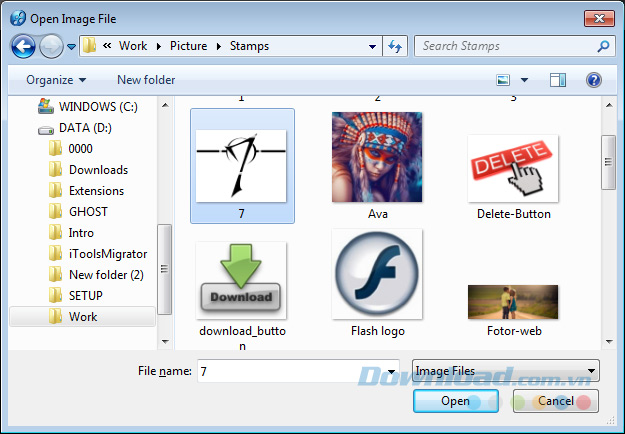Click the Fotor-web file name label
This screenshot has height=434, width=625.
(514, 331)
